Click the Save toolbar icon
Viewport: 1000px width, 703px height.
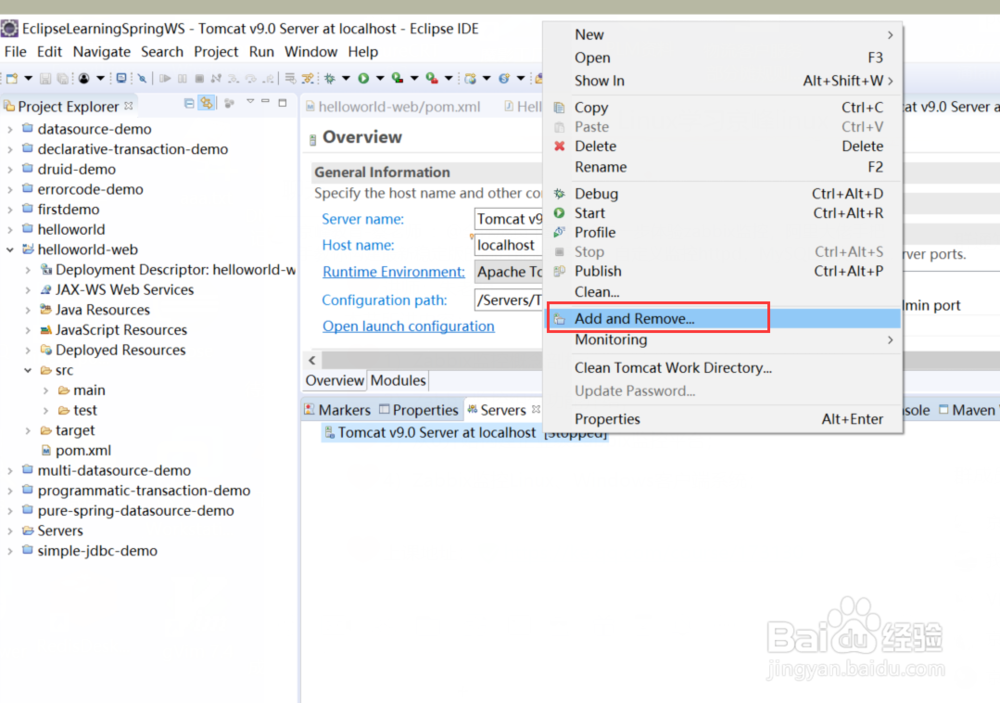(45, 78)
